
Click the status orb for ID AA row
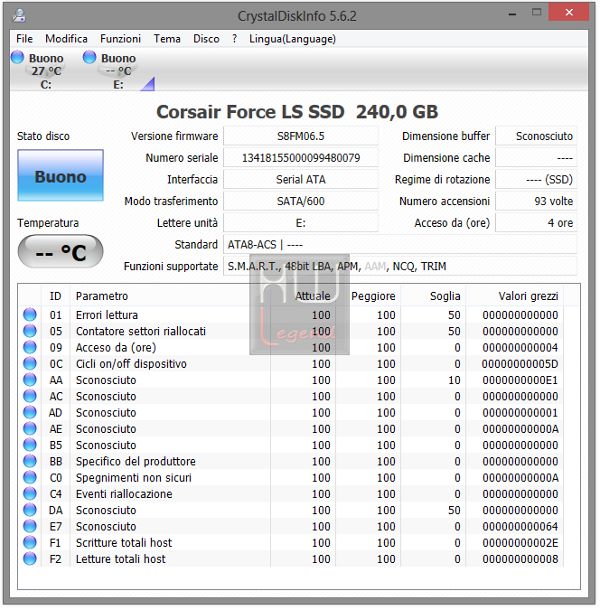[30, 380]
